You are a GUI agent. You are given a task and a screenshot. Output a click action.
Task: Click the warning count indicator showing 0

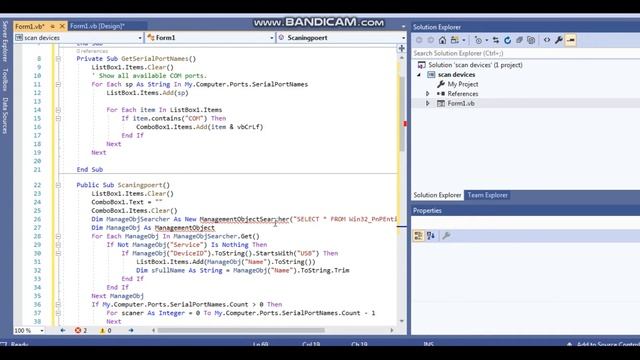(x=106, y=330)
